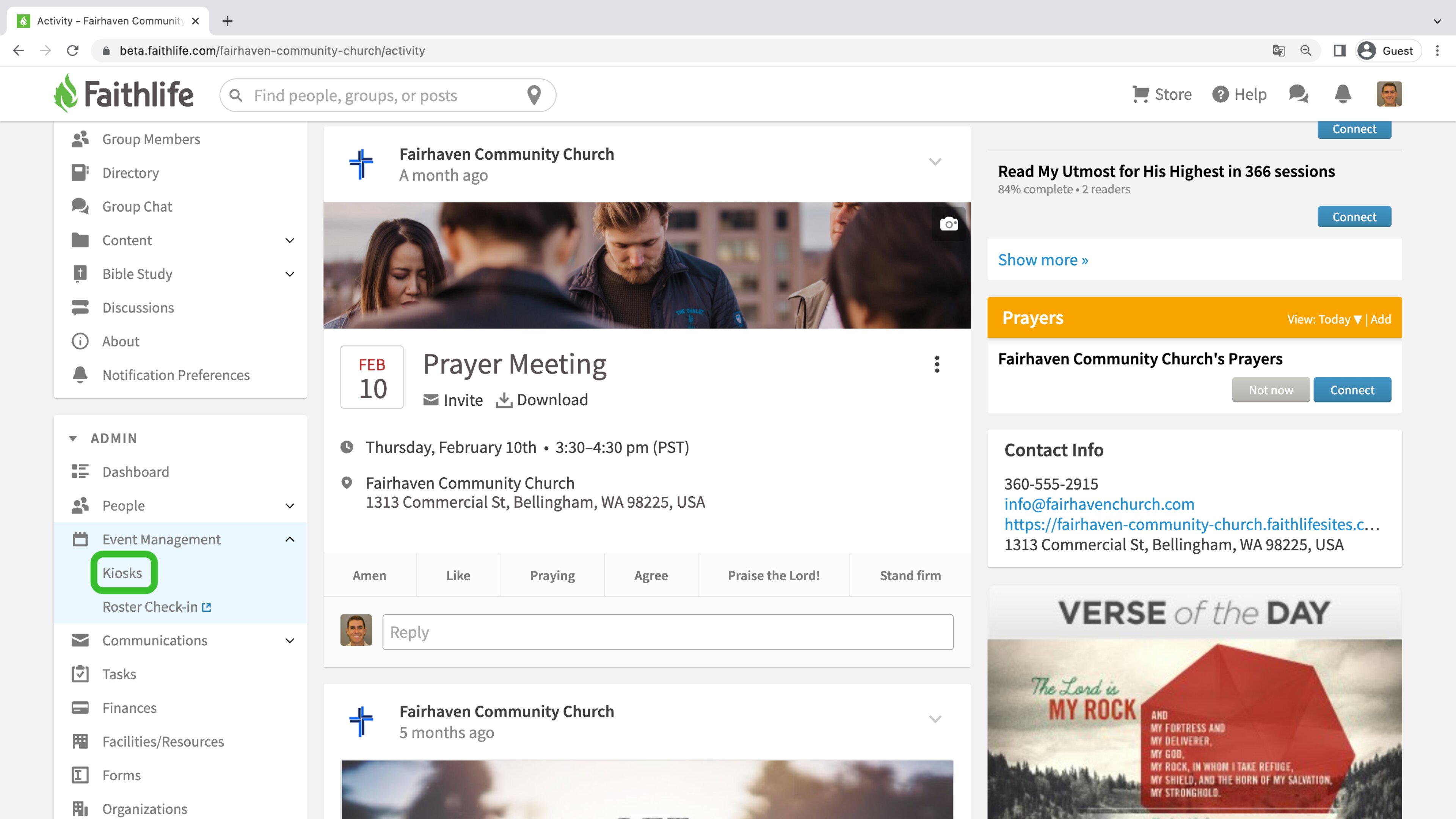
Task: Expand the Communications menu
Action: (x=289, y=640)
